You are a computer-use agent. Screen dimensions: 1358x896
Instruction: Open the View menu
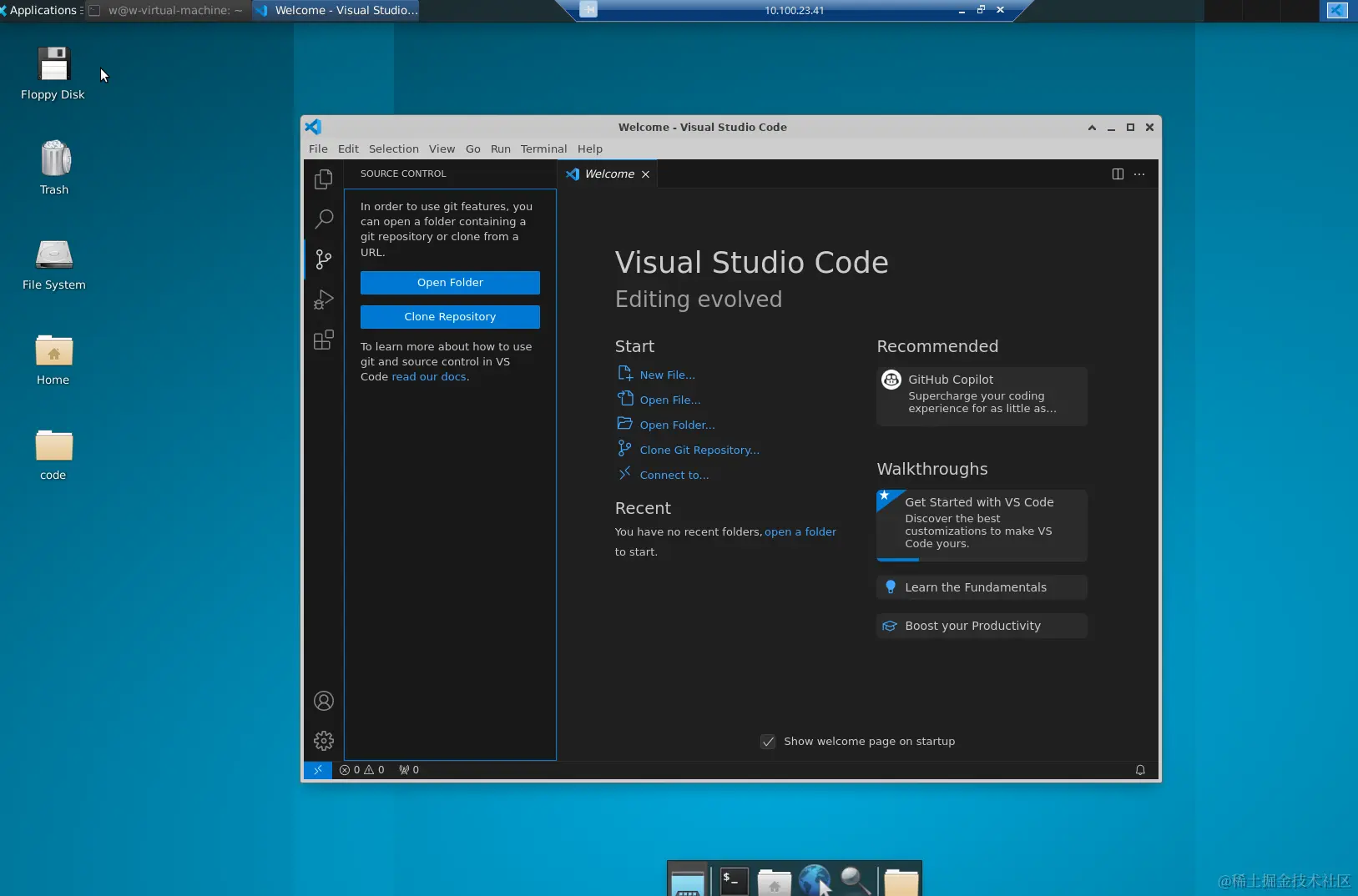pos(442,148)
